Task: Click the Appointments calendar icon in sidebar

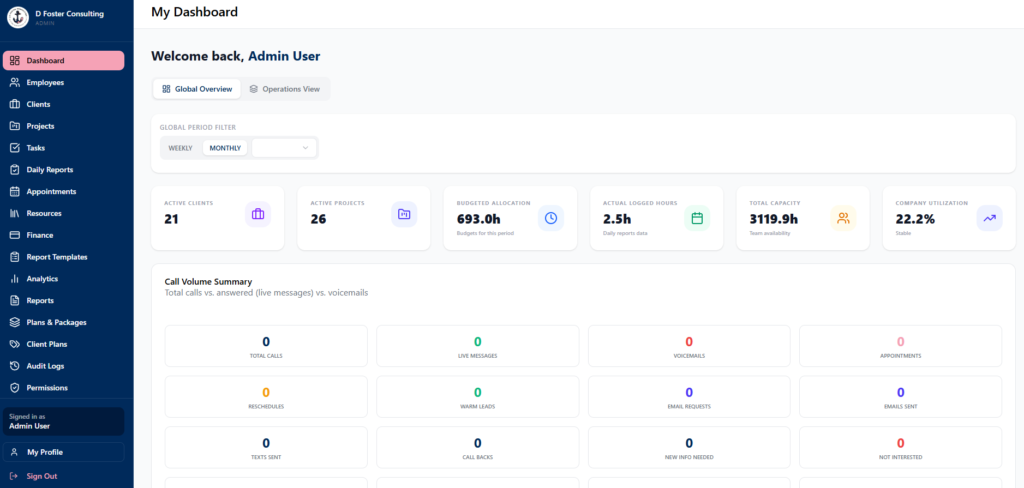Action: click(x=14, y=191)
